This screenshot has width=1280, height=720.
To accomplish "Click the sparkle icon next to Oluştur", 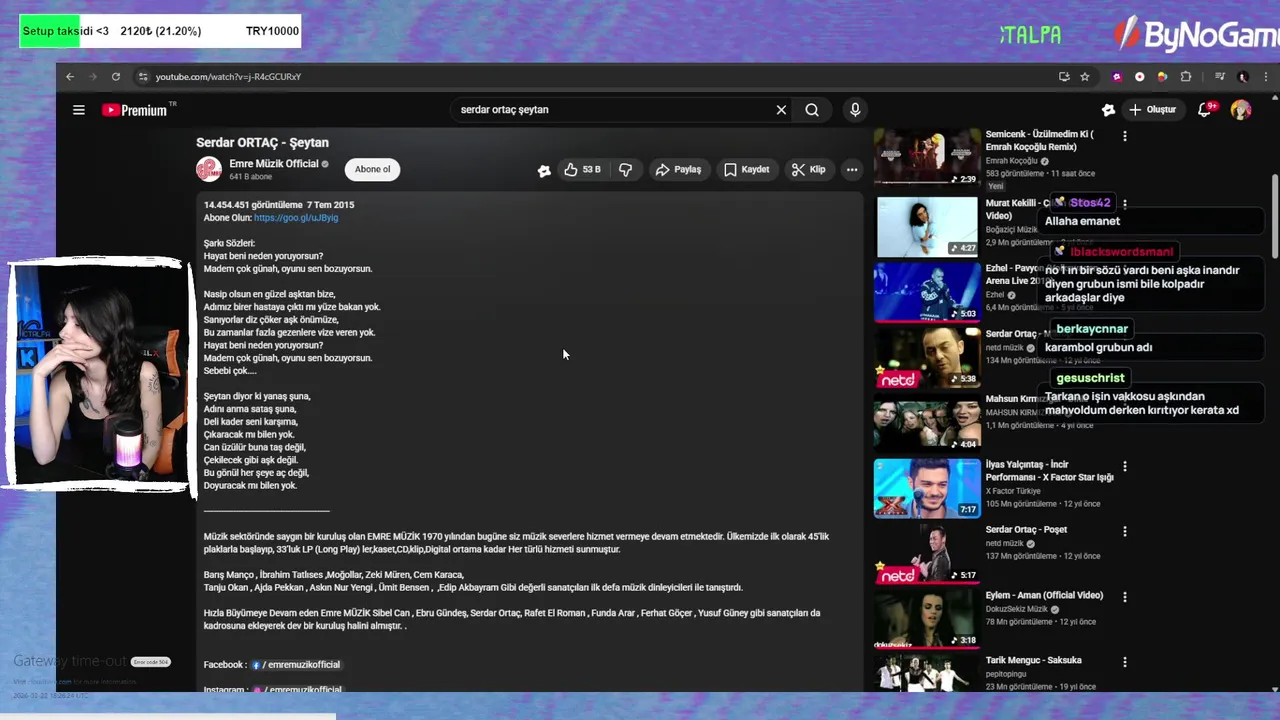I will (1108, 110).
